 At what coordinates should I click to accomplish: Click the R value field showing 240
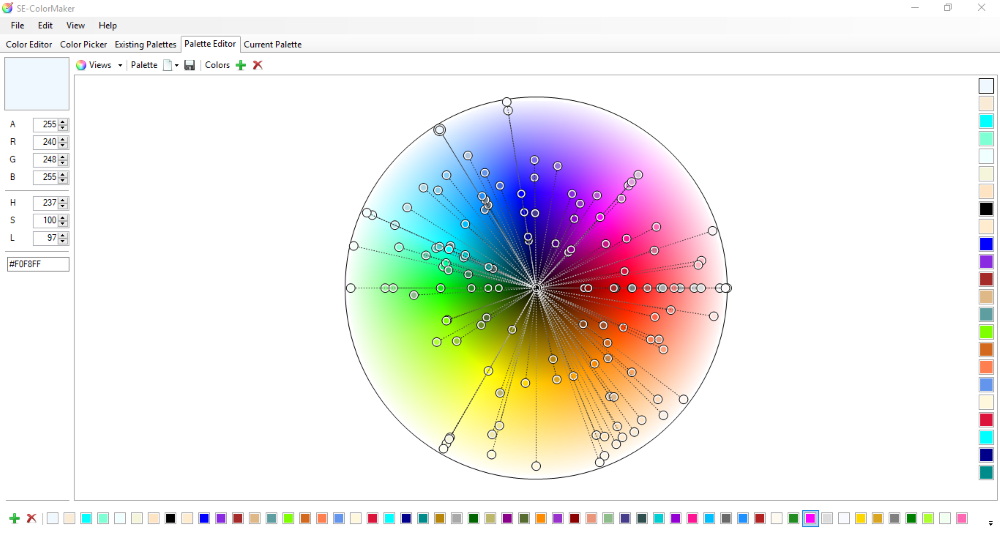coord(45,142)
